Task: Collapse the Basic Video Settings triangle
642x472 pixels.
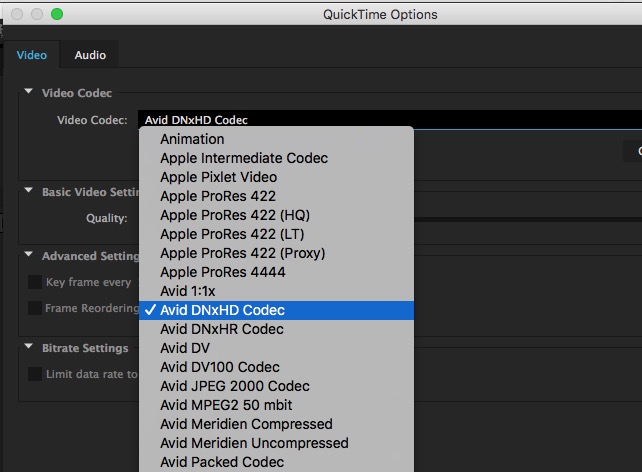Action: point(28,190)
